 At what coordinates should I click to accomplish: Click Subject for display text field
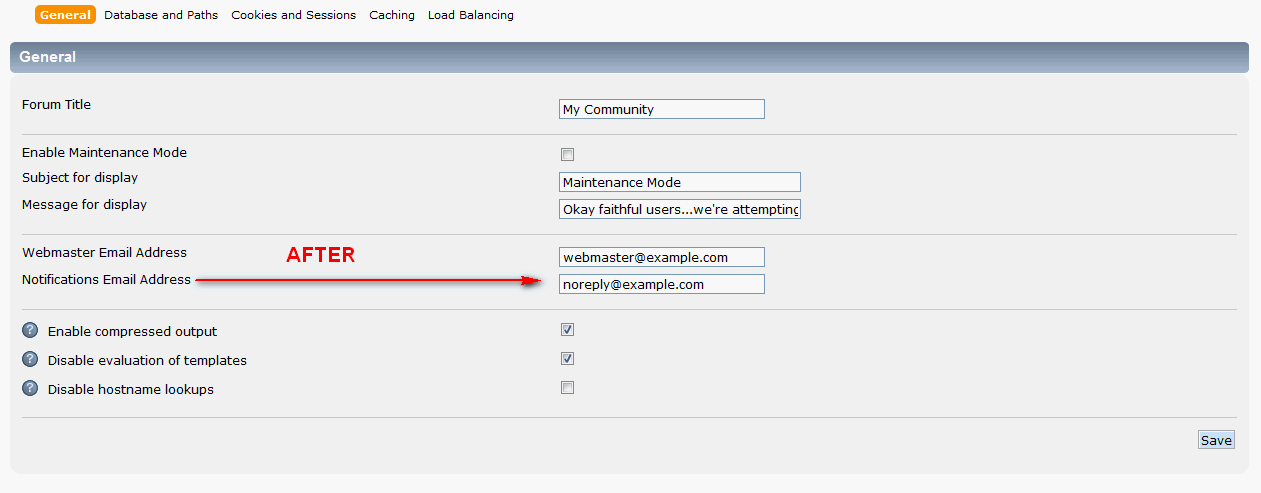click(680, 182)
